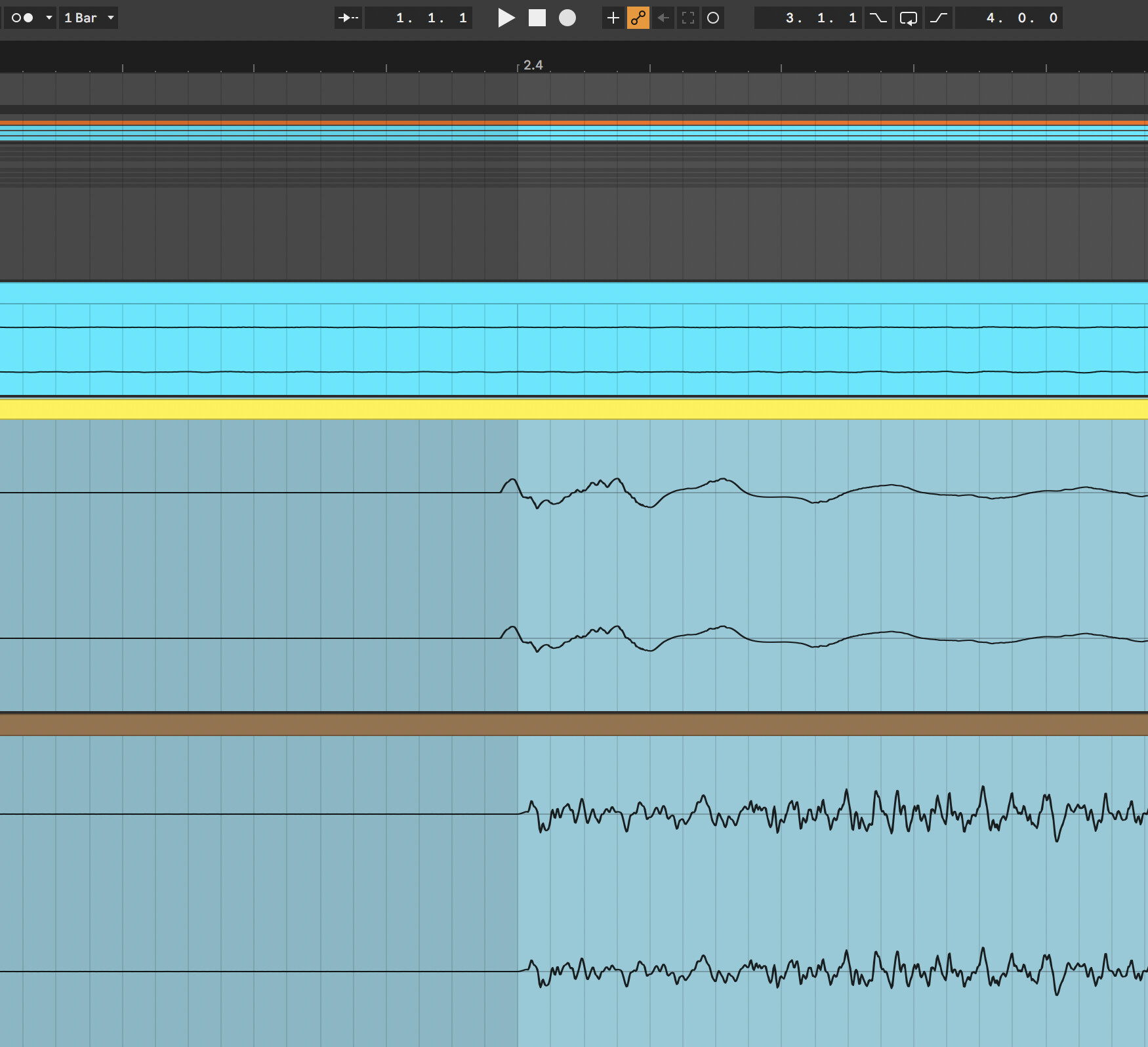The image size is (1148, 1047).
Task: Click the loop start field 3.1.1
Action: [x=820, y=18]
